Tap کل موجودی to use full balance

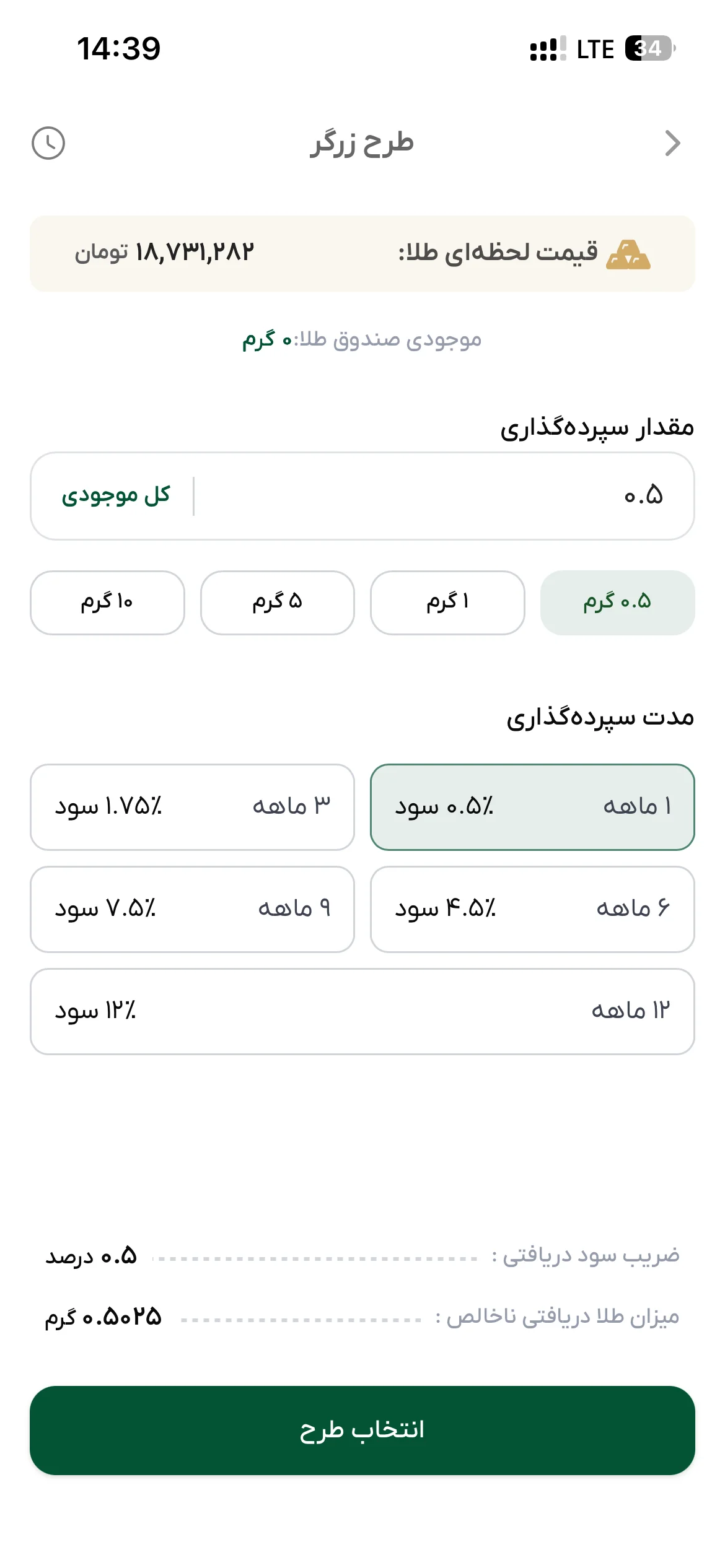[116, 496]
